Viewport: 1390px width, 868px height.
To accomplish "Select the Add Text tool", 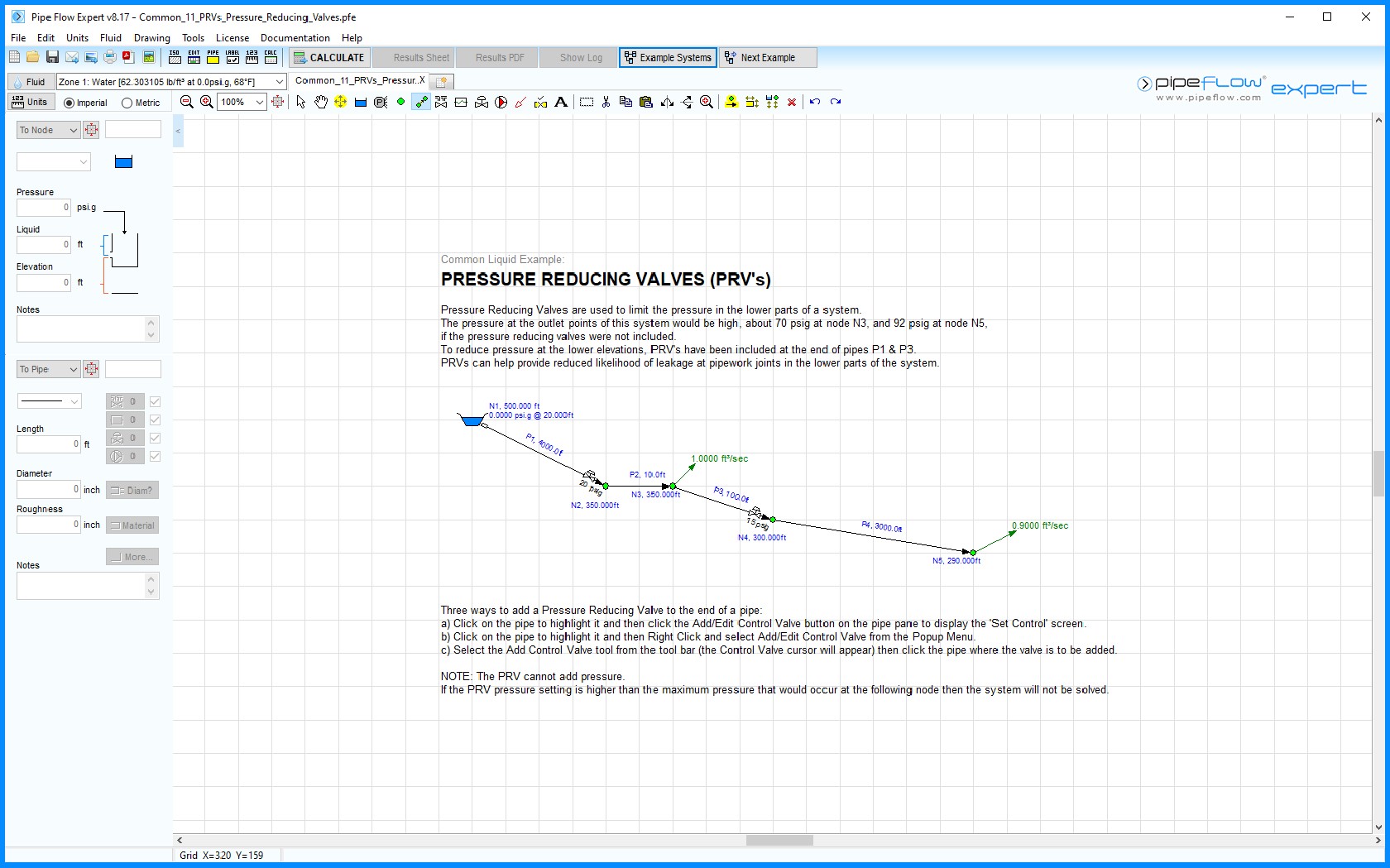I will [561, 102].
